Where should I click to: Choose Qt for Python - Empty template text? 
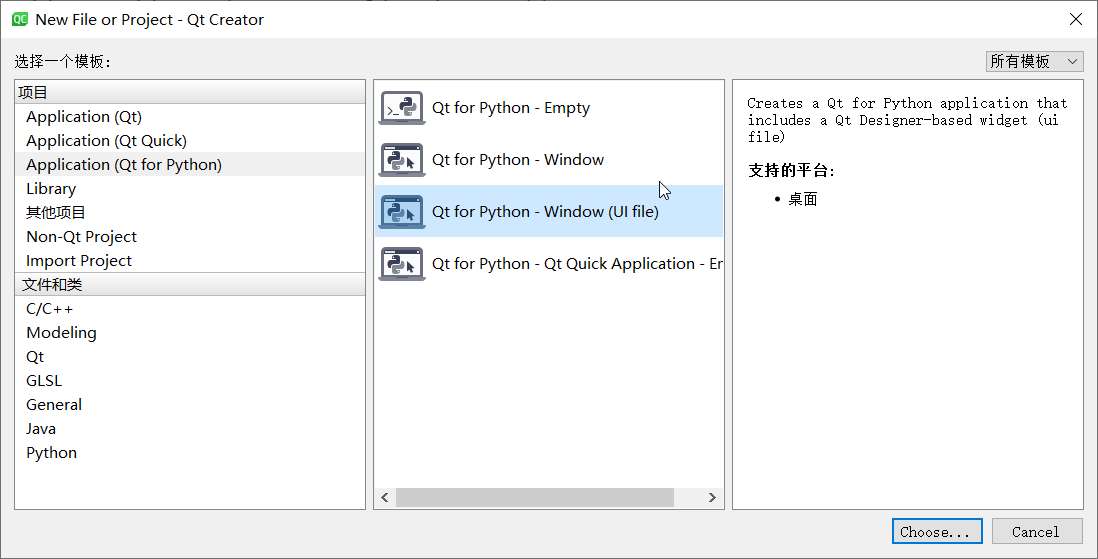tap(510, 108)
